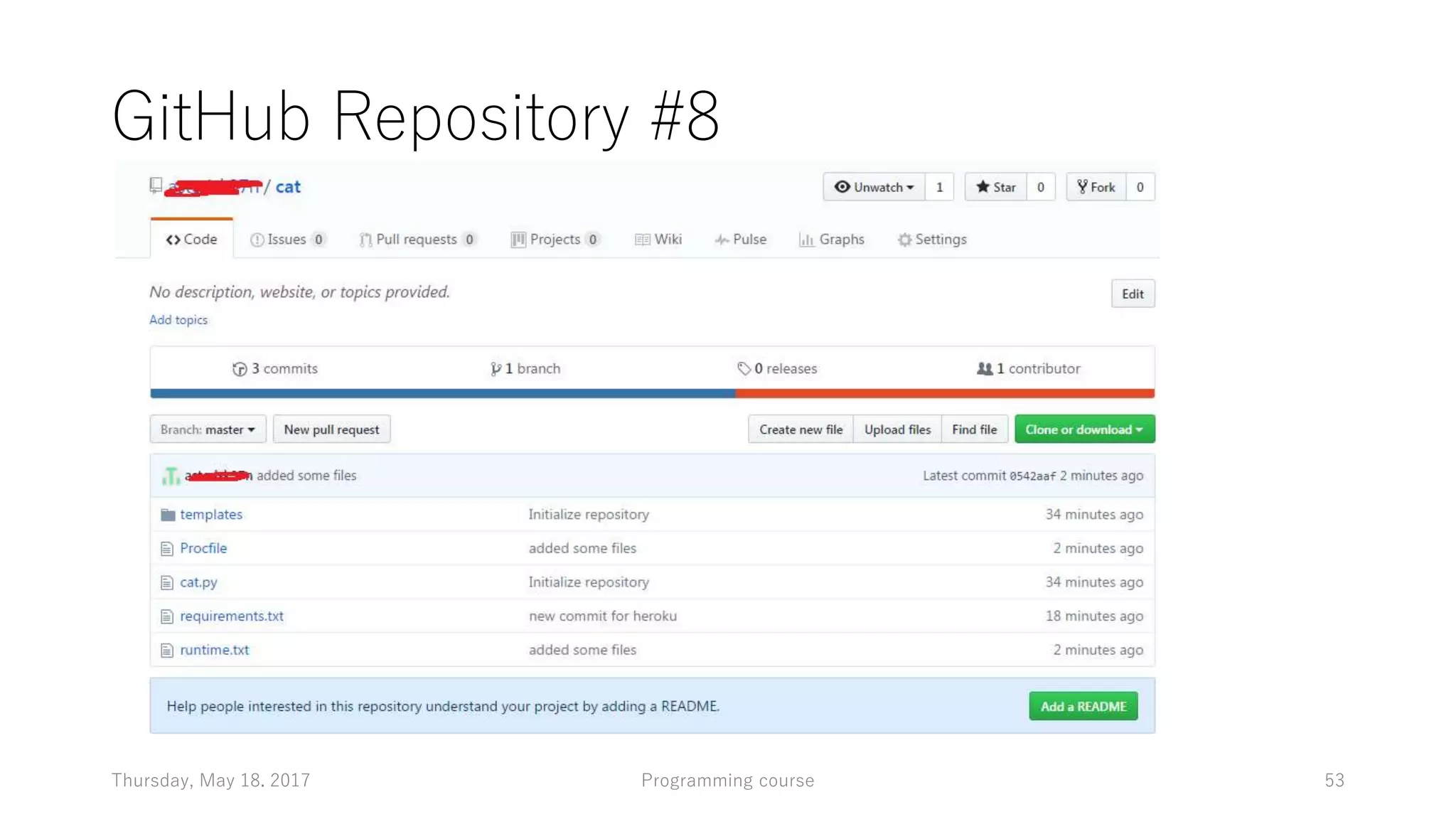Click Add a README button
Viewport: 1456px width, 819px height.
point(1083,706)
